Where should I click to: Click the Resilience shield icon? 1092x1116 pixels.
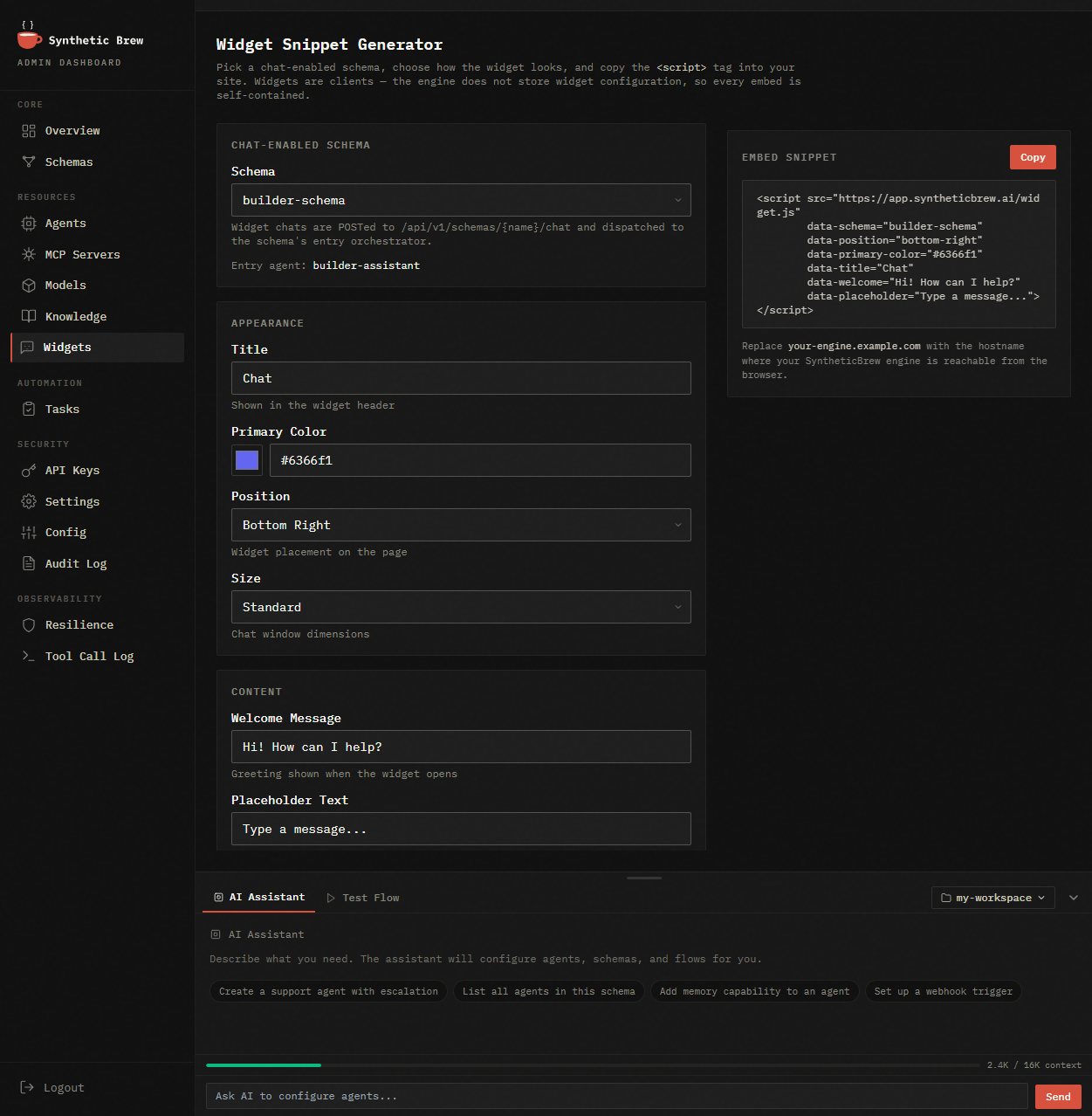(29, 625)
